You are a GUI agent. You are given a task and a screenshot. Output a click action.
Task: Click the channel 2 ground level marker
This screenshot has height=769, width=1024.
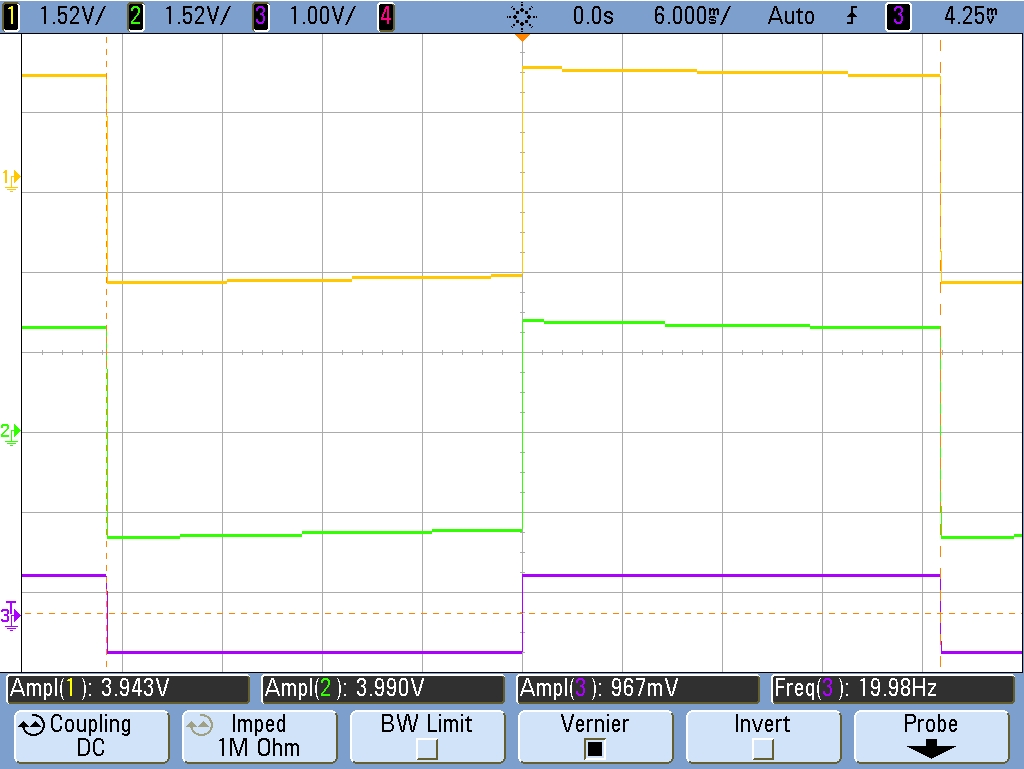coord(10,433)
